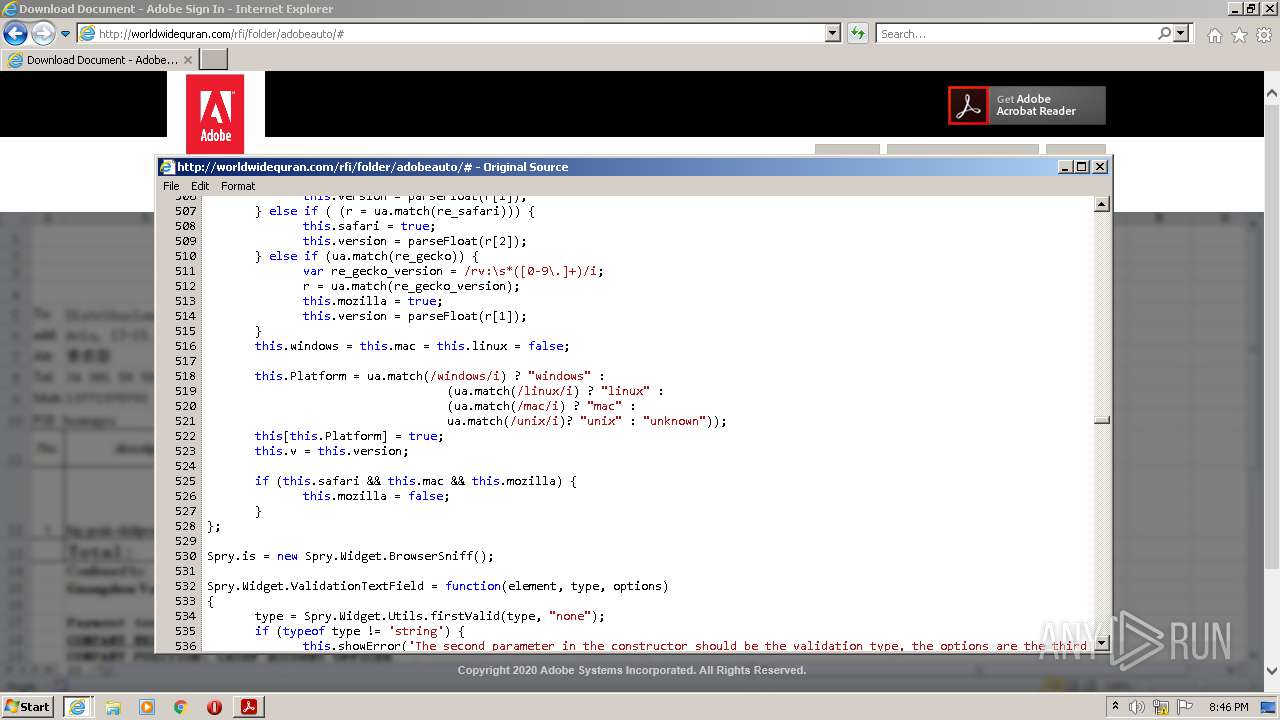The image size is (1280, 720).
Task: Click the network tray icon
Action: pyautogui.click(x=1162, y=707)
